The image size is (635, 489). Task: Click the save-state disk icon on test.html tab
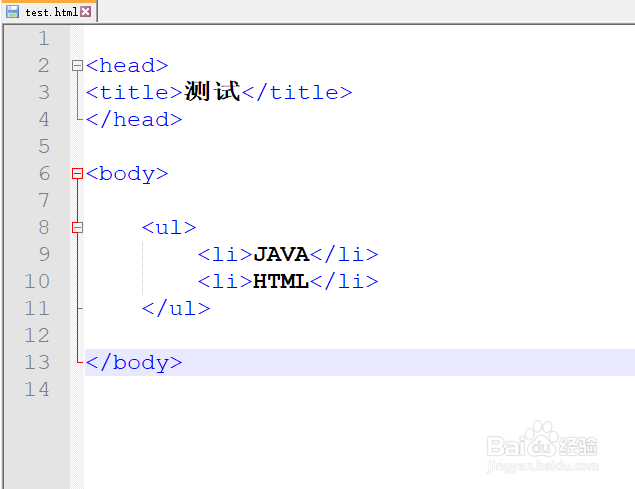13,11
